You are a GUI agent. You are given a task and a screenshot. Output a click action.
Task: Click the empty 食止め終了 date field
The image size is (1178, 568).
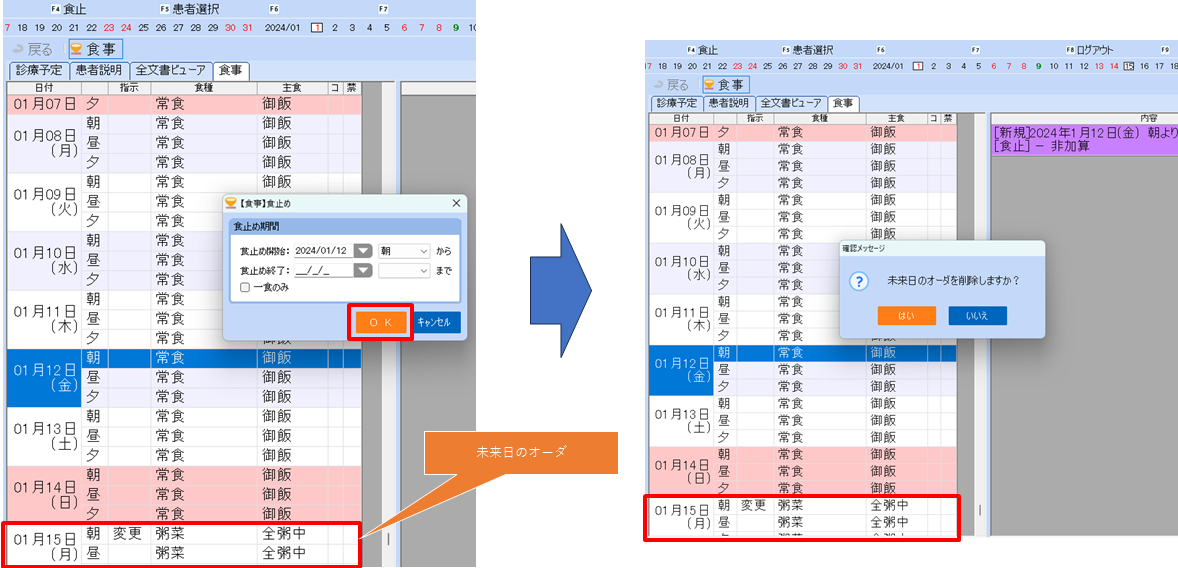[325, 270]
